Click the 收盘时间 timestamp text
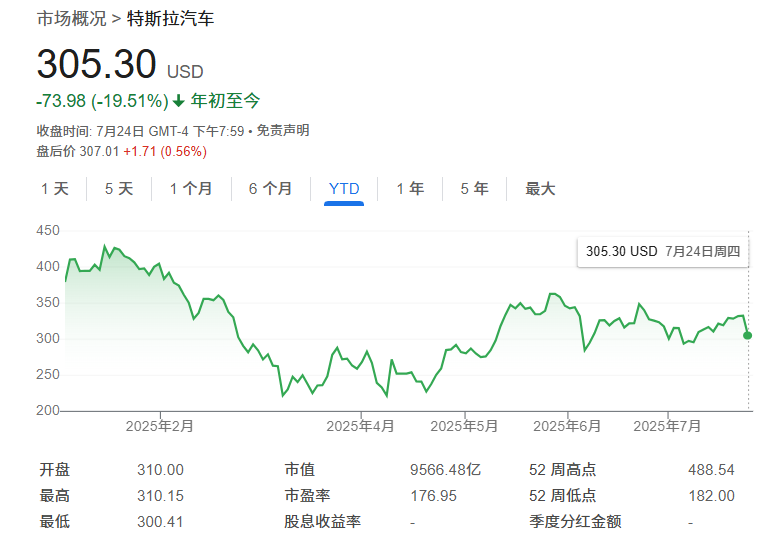The height and width of the screenshot is (551, 784). 140,131
